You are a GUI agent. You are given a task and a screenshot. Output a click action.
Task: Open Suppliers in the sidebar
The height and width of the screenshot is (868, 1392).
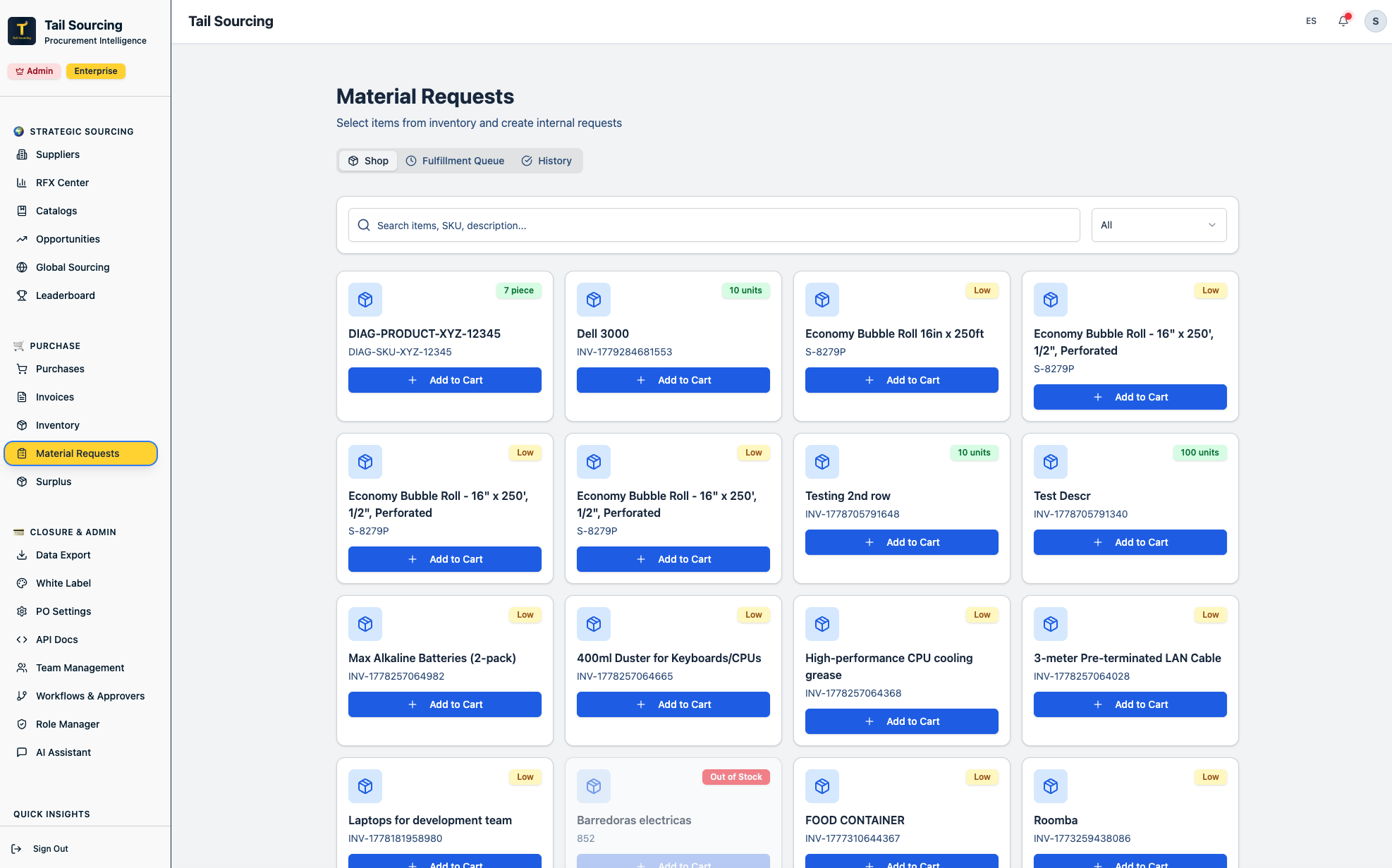click(80, 154)
